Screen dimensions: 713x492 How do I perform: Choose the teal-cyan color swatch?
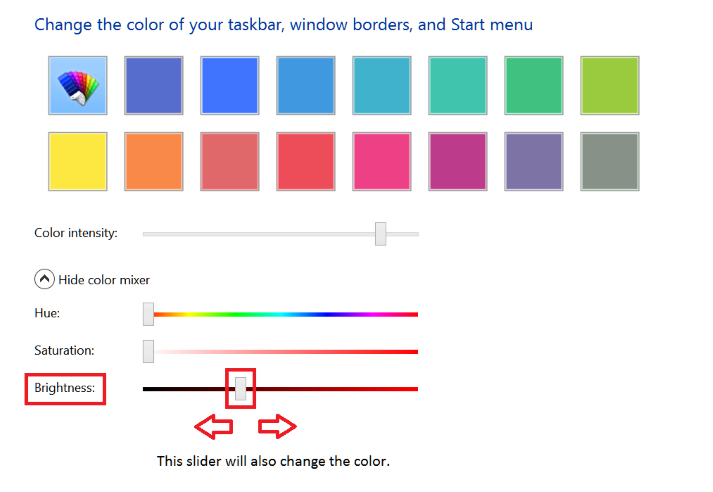tap(382, 85)
